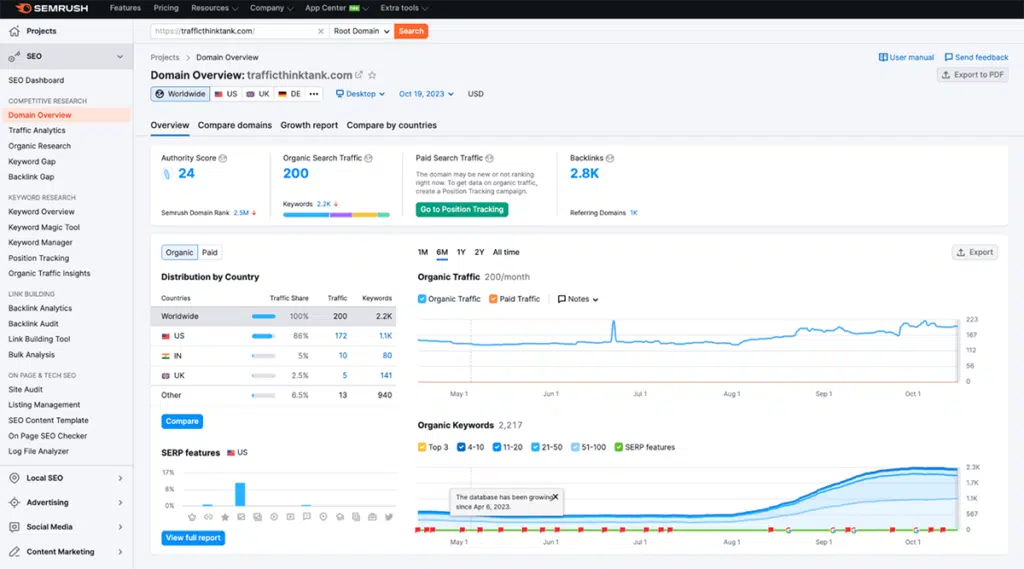Image resolution: width=1024 pixels, height=569 pixels.
Task: Click orange Search button
Action: pos(411,31)
